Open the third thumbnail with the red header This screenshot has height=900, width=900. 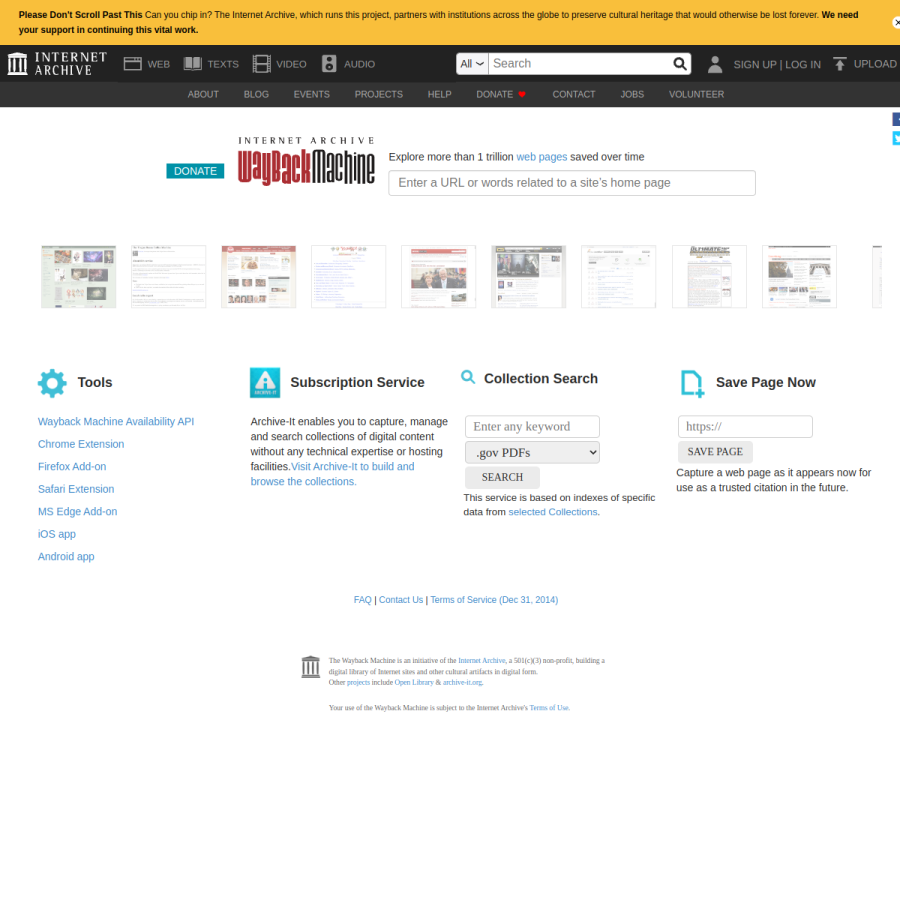259,277
